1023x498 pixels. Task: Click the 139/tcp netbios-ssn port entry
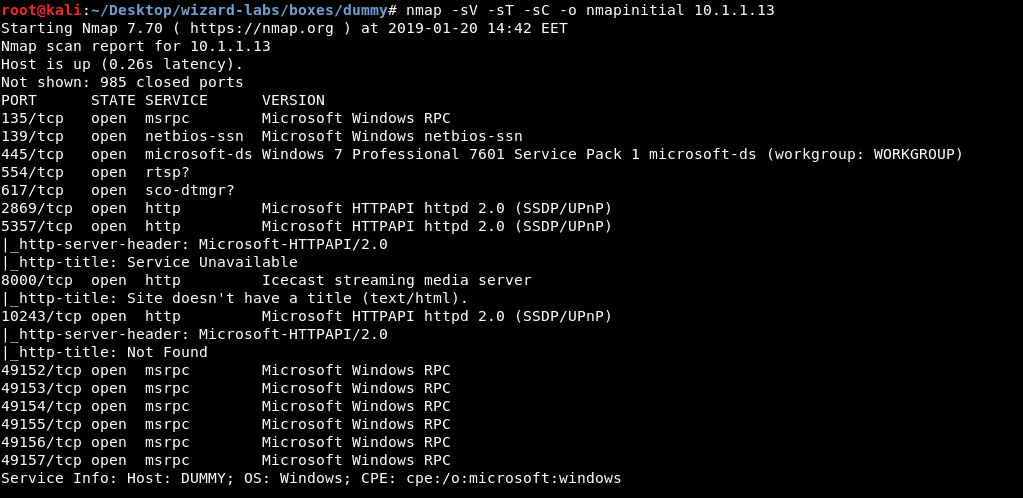(x=32, y=136)
